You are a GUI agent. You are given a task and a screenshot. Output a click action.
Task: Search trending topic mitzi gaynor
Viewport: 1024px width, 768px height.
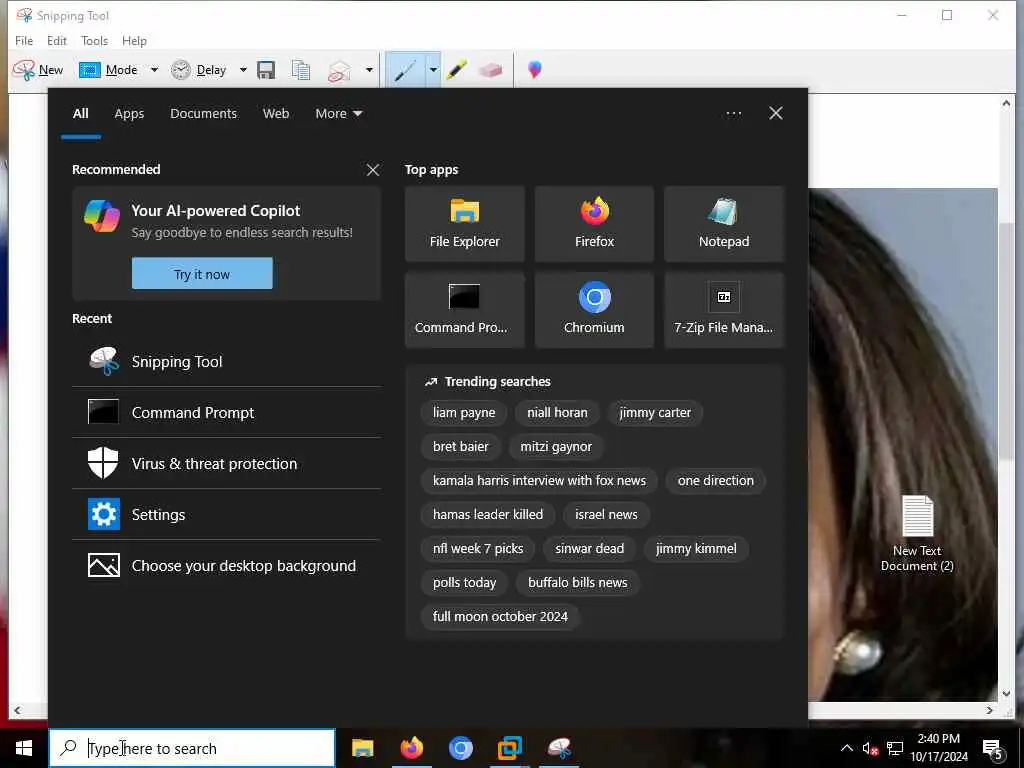[556, 447]
